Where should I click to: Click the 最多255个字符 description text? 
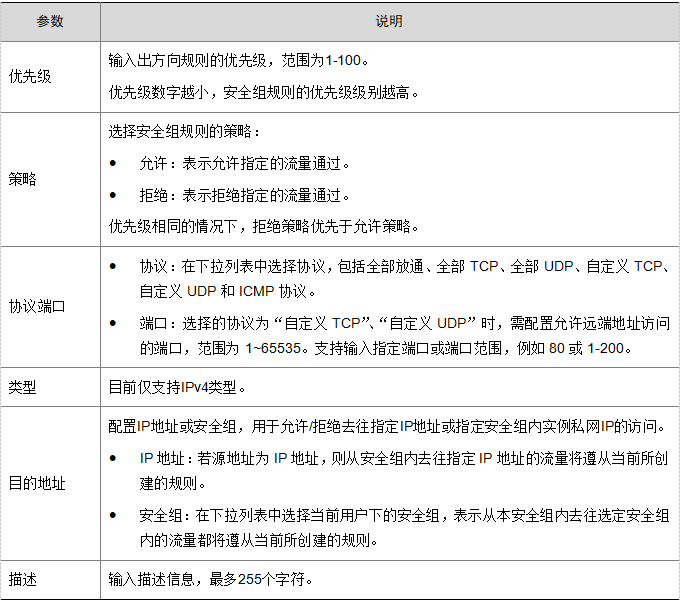coord(206,579)
